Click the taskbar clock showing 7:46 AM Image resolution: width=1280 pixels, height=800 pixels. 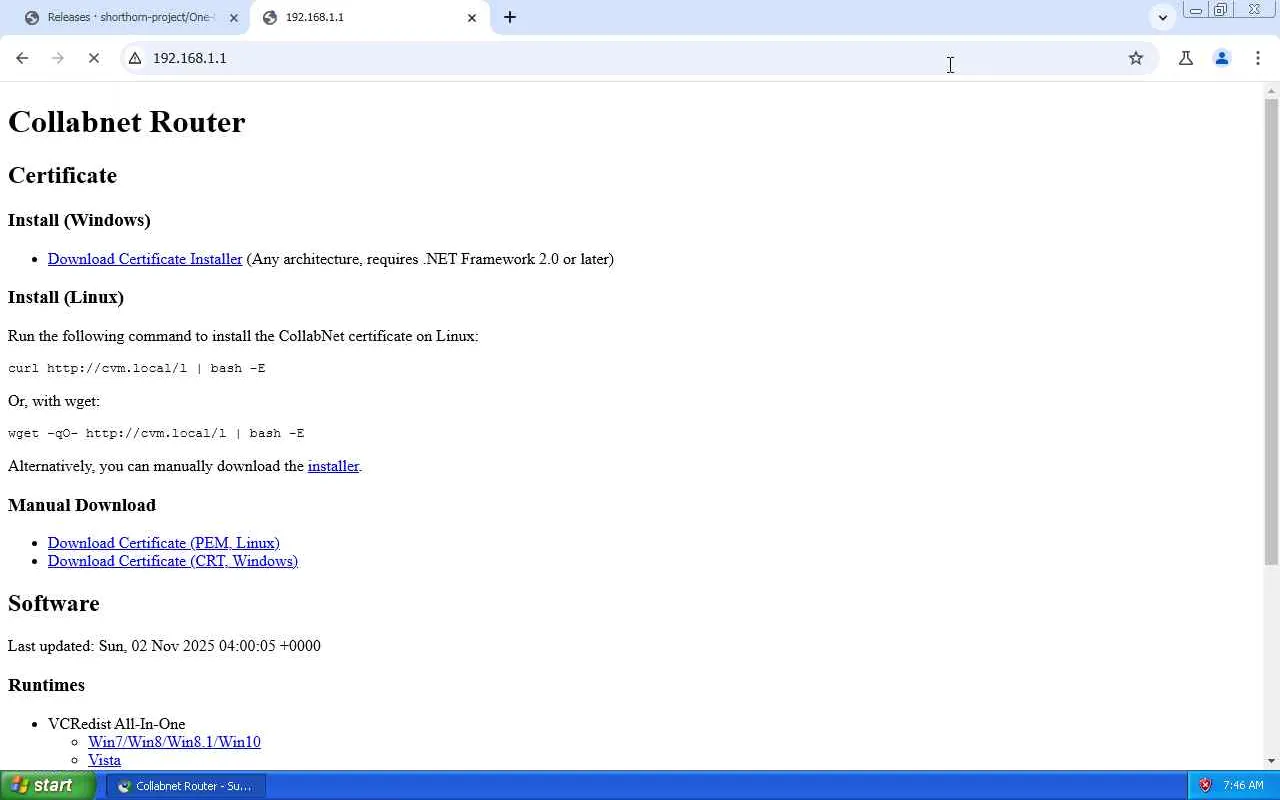1243,786
